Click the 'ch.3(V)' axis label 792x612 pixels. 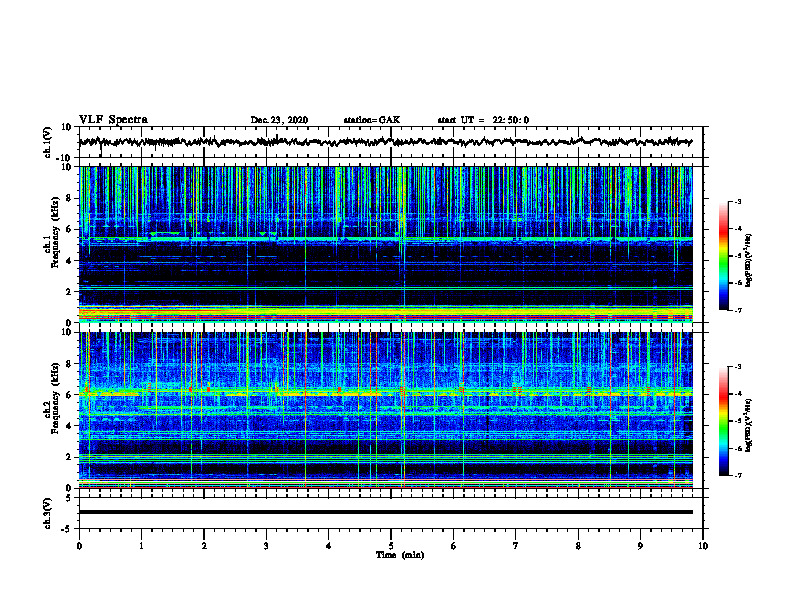48,513
